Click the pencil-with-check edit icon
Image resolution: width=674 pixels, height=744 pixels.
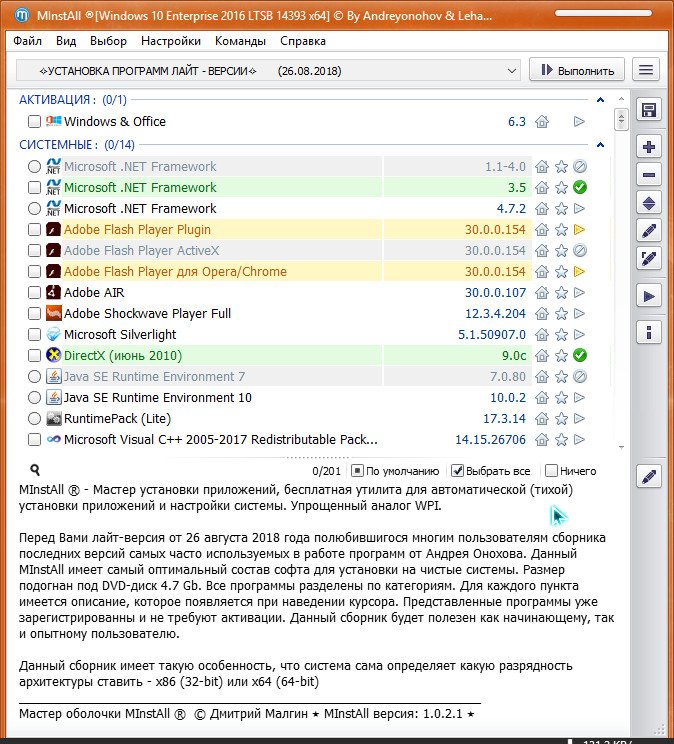(x=648, y=259)
